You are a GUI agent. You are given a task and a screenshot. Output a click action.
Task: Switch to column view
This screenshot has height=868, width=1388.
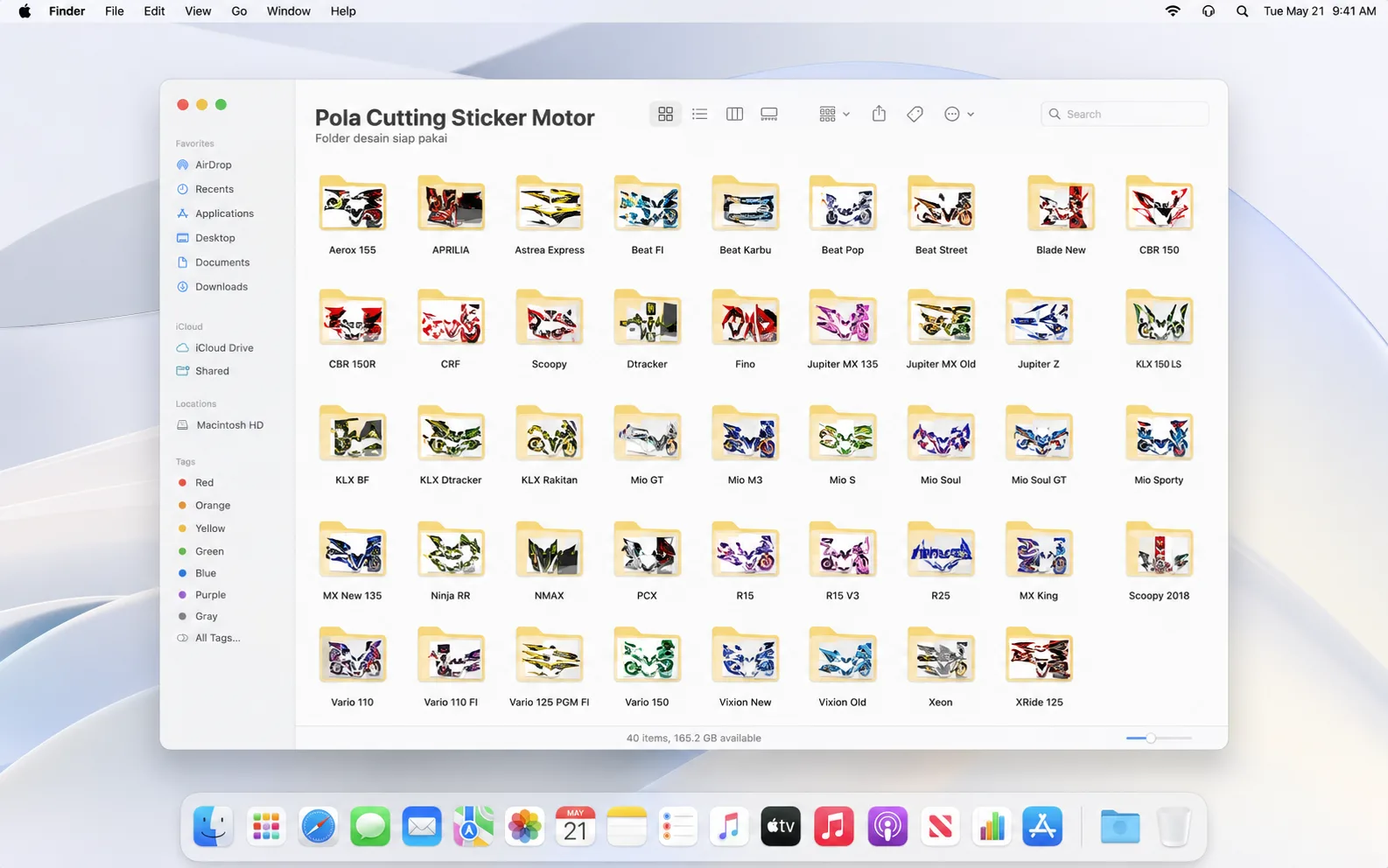tap(734, 114)
